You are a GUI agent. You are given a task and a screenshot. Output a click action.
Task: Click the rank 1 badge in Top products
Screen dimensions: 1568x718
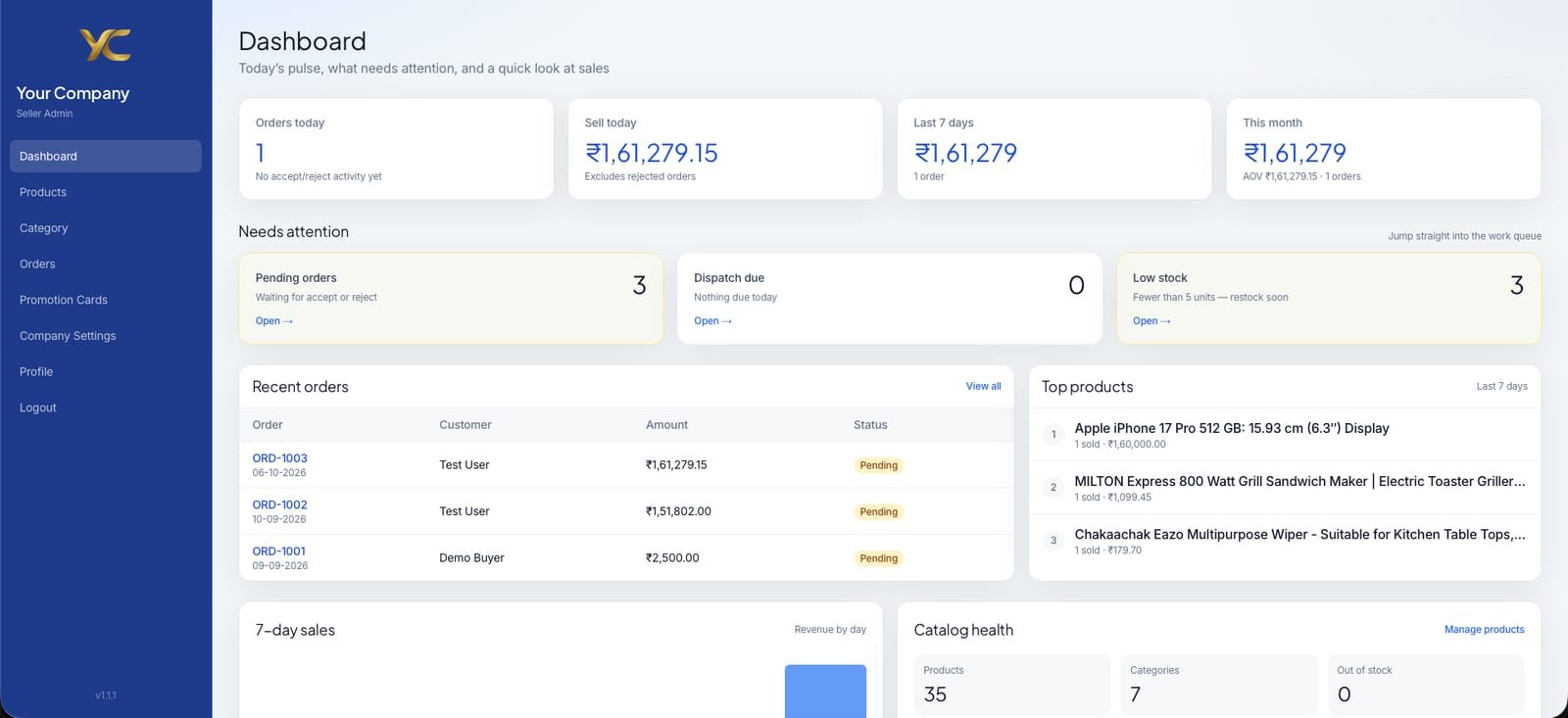pos(1053,434)
